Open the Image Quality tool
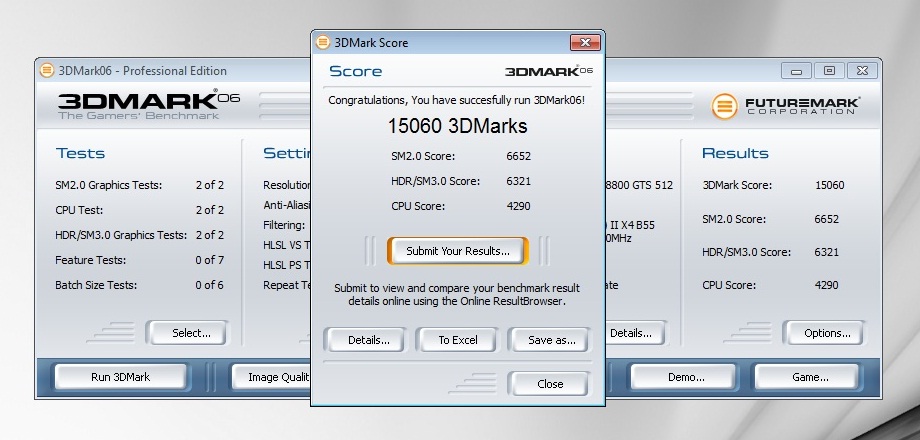Image resolution: width=920 pixels, height=440 pixels. pos(272,377)
